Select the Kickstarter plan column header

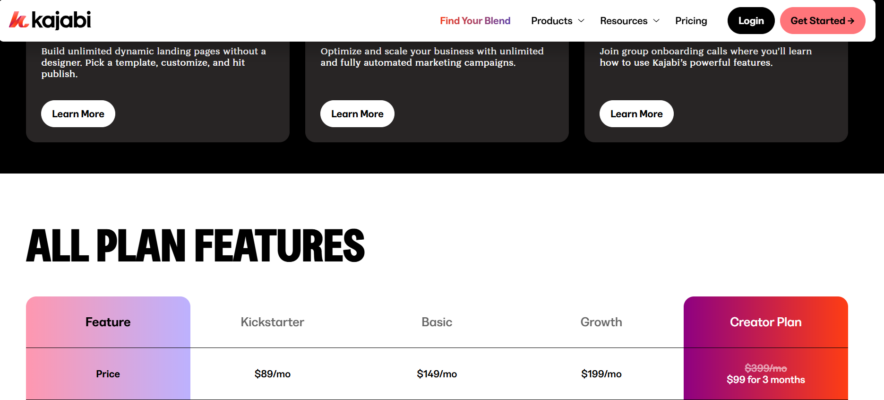click(x=272, y=322)
